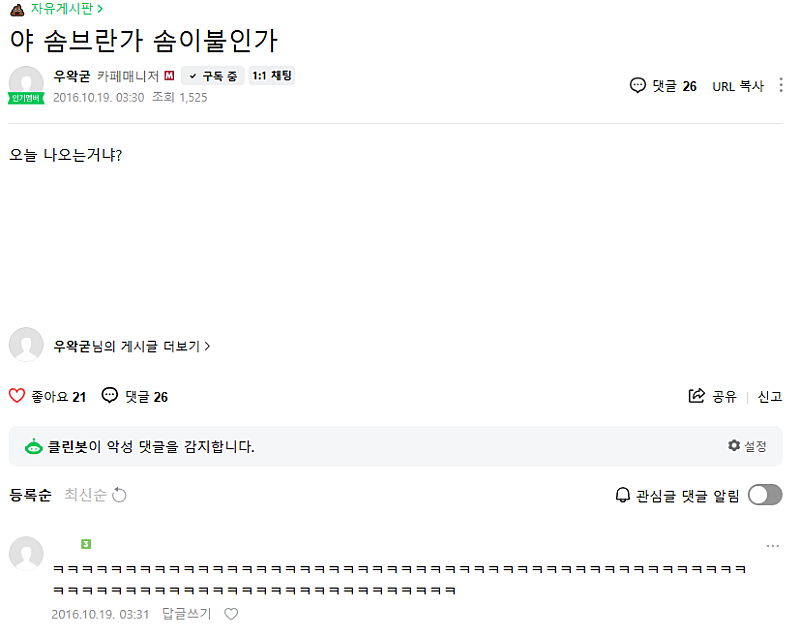Click the 신고 report link
The width and height of the screenshot is (800, 636).
pyautogui.click(x=769, y=397)
